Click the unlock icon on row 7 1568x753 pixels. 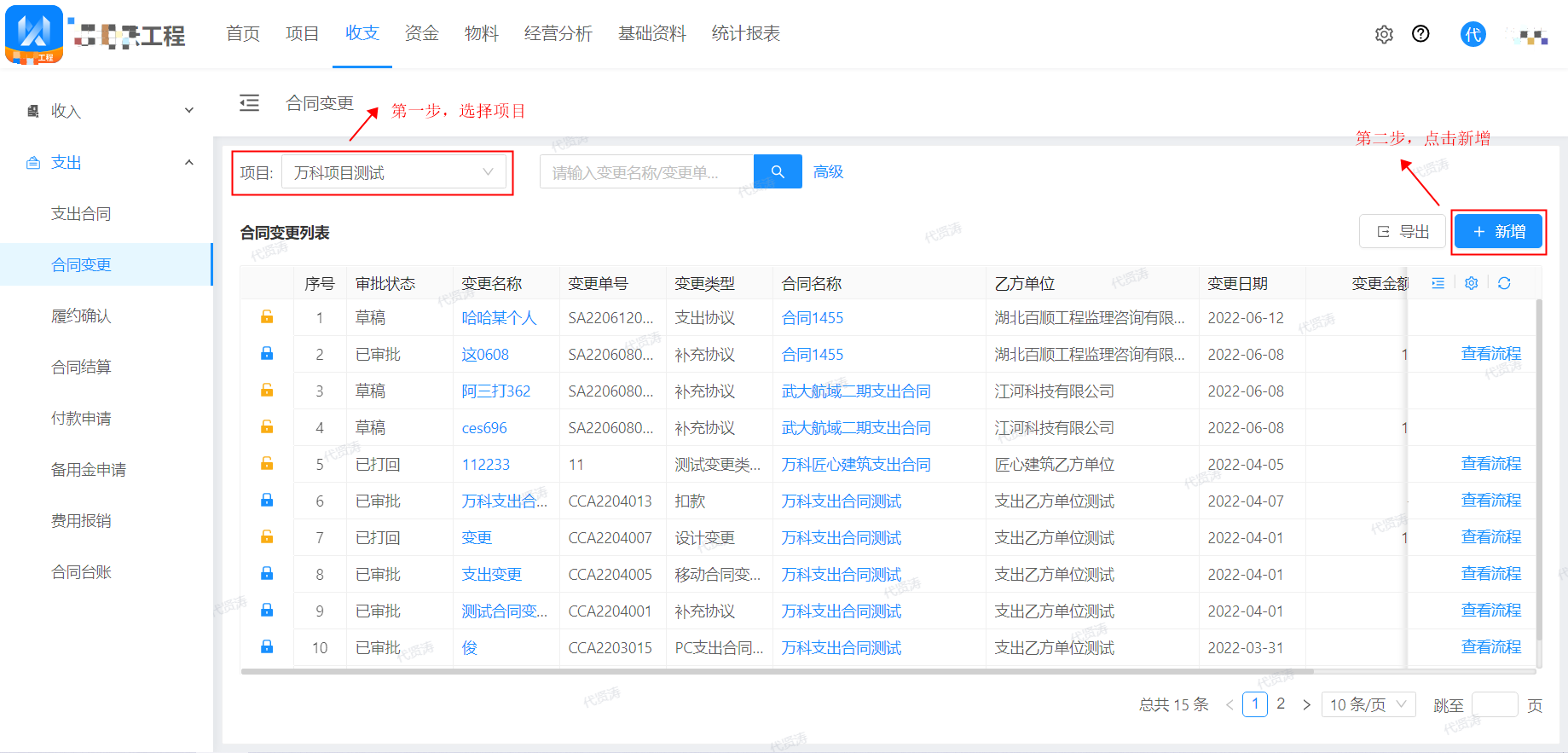pyautogui.click(x=267, y=537)
